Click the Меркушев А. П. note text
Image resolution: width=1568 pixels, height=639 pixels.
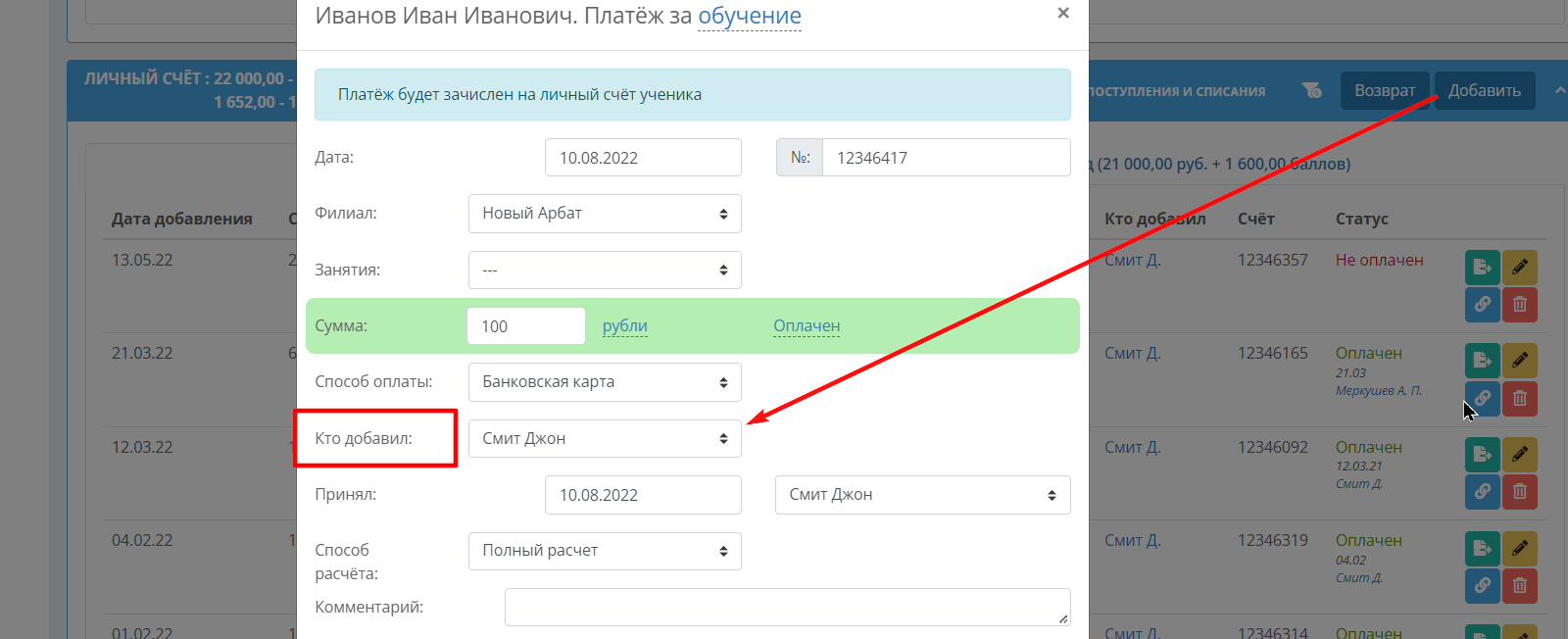(1378, 390)
